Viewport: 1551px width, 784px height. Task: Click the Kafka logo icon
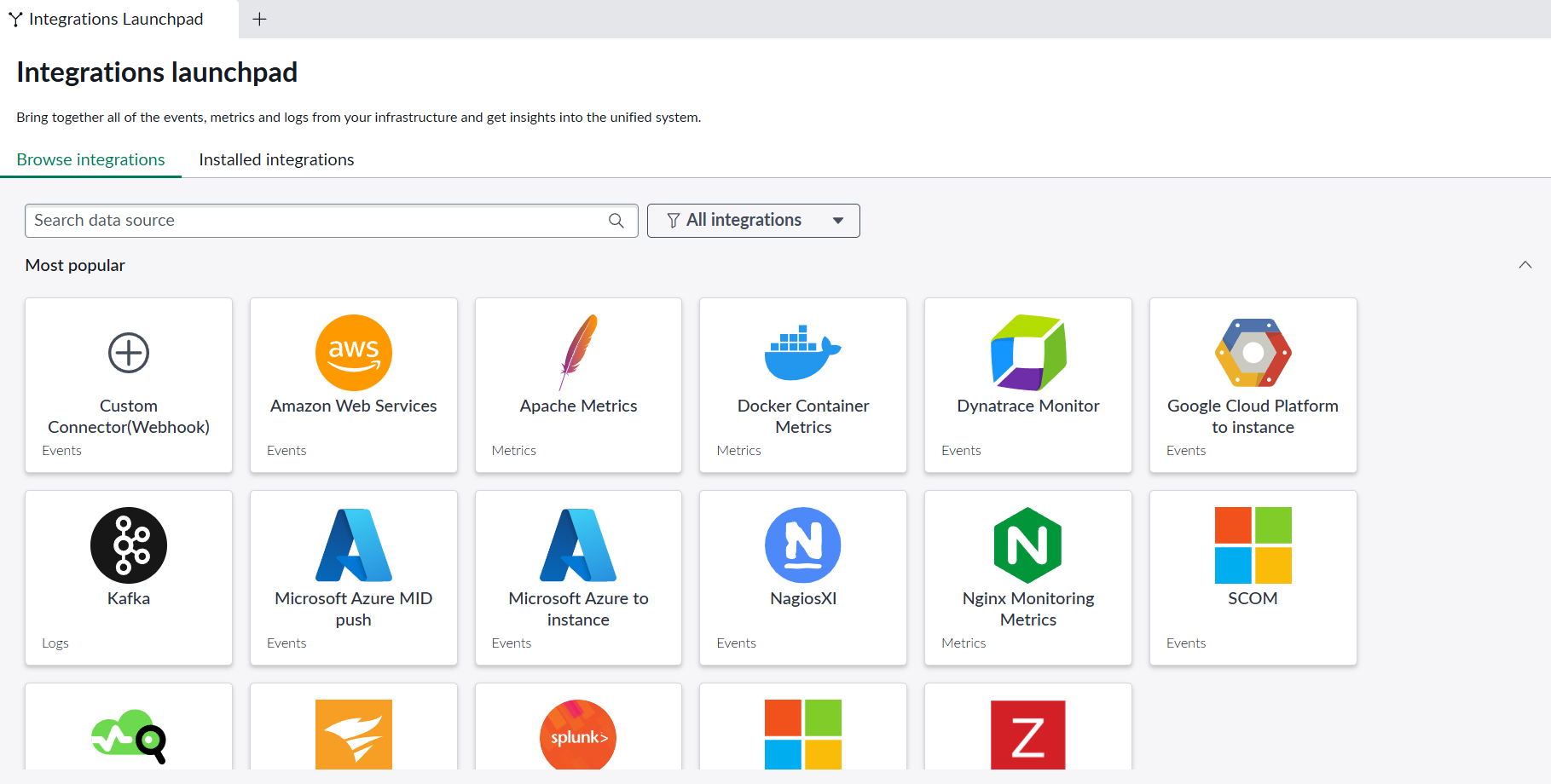[129, 545]
